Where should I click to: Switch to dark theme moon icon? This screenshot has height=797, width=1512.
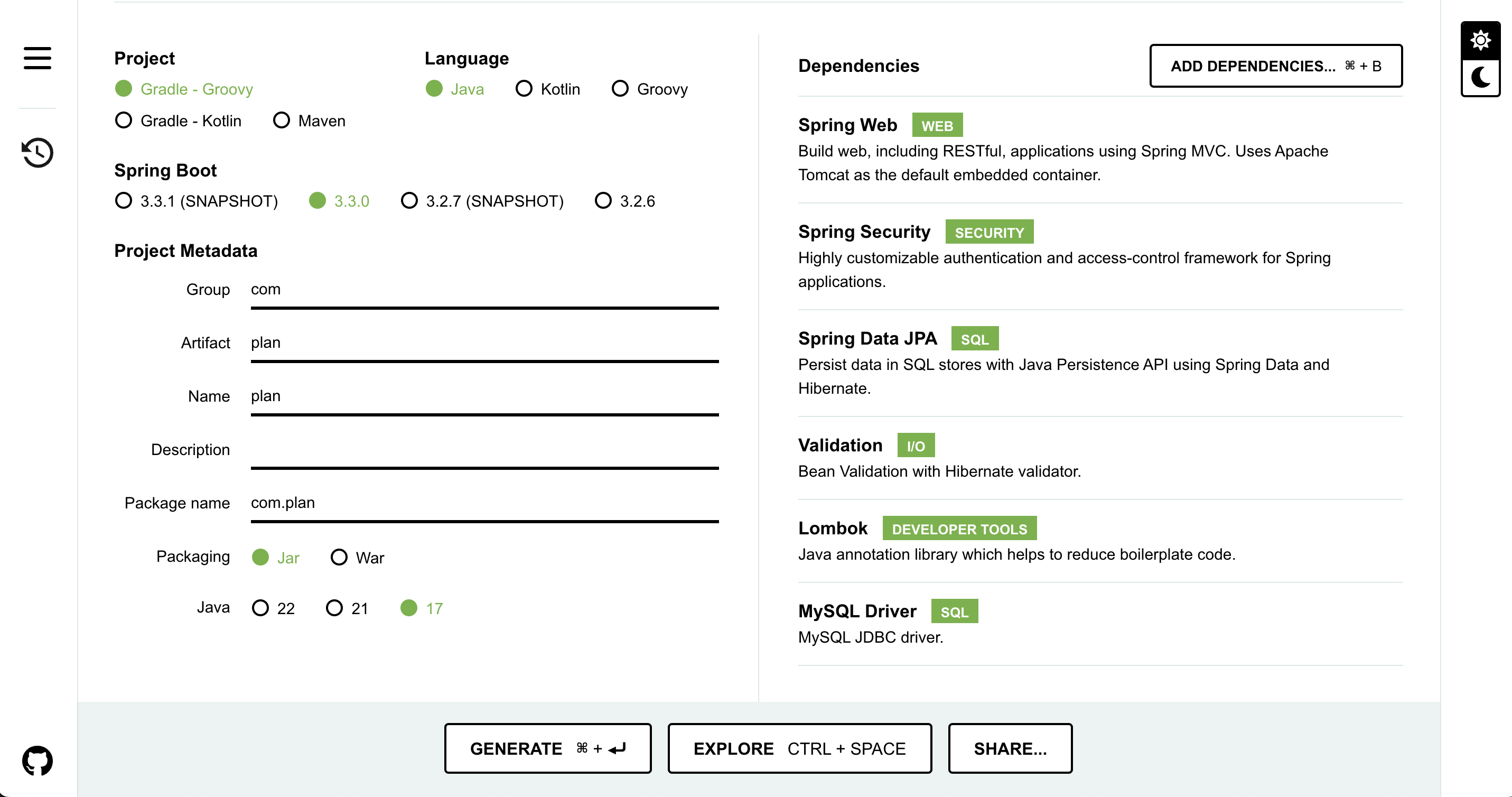point(1480,78)
